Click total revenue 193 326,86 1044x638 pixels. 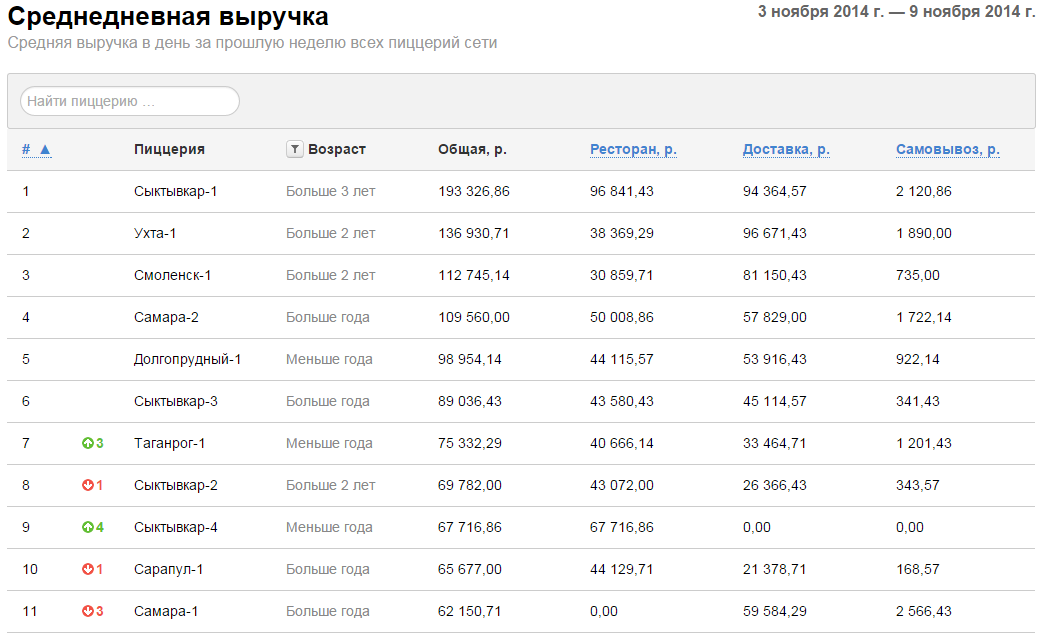473,192
